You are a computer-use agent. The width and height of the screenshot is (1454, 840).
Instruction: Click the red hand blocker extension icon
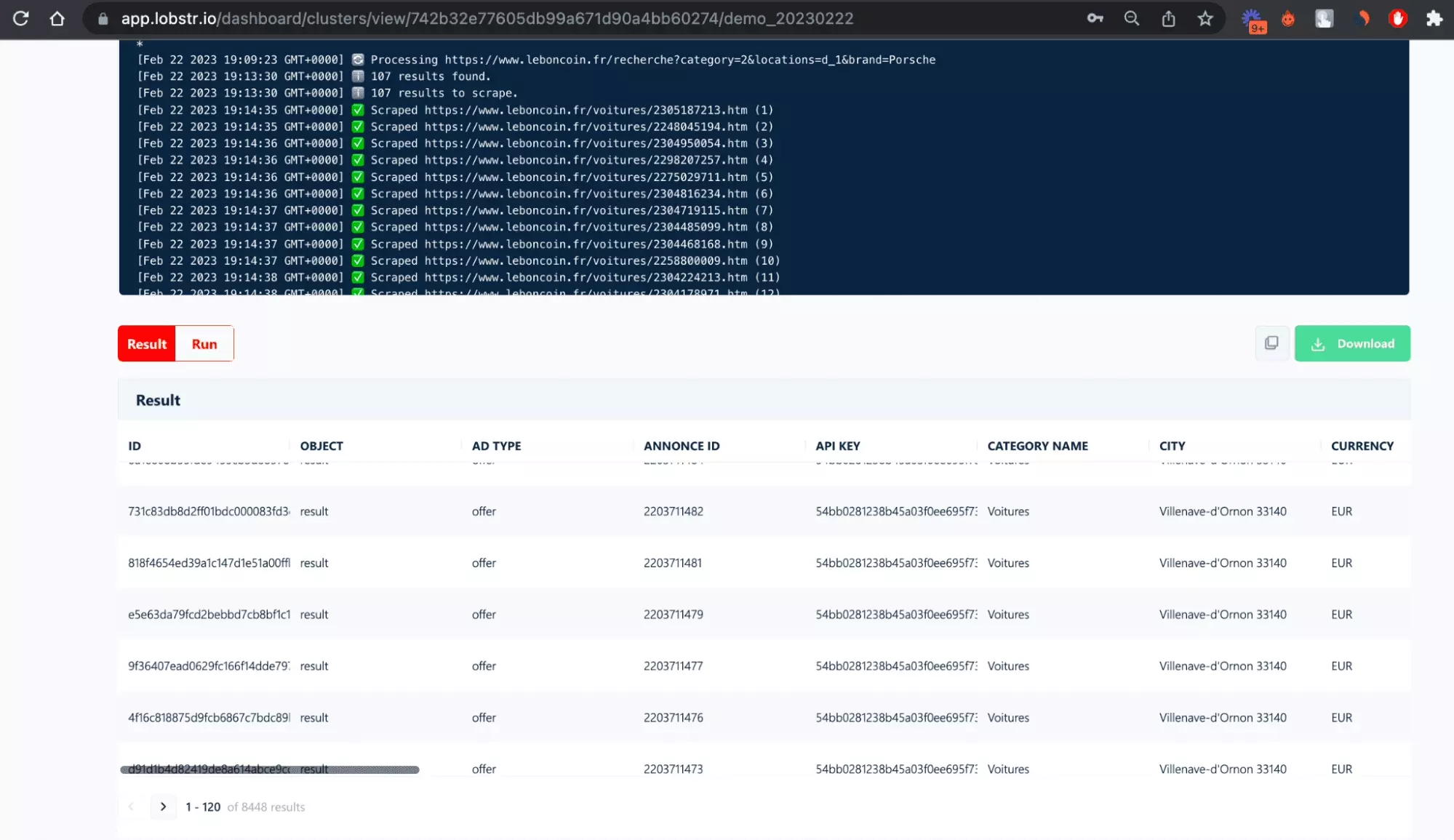tap(1397, 18)
